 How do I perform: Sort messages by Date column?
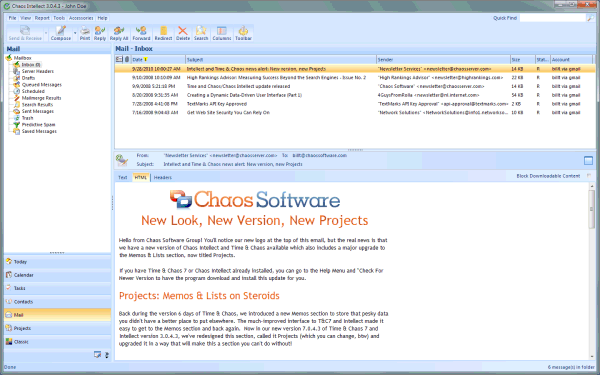(158, 60)
